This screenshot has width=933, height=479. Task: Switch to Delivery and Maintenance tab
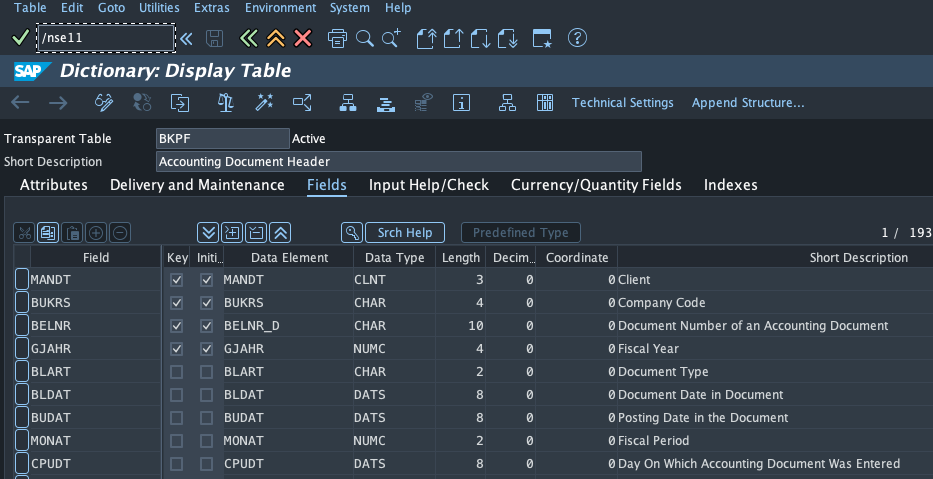coord(197,185)
